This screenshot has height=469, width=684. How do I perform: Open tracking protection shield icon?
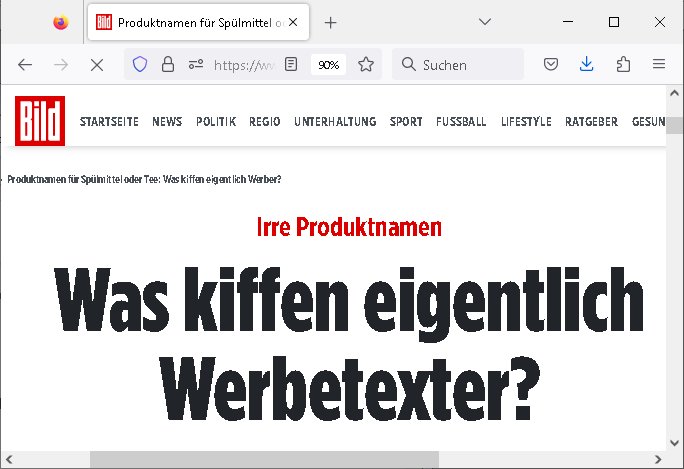[x=140, y=64]
